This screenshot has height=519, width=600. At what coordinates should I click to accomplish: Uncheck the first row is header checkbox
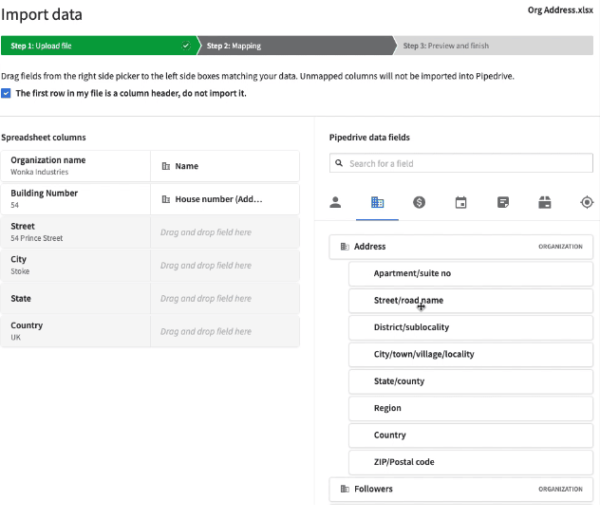click(6, 93)
